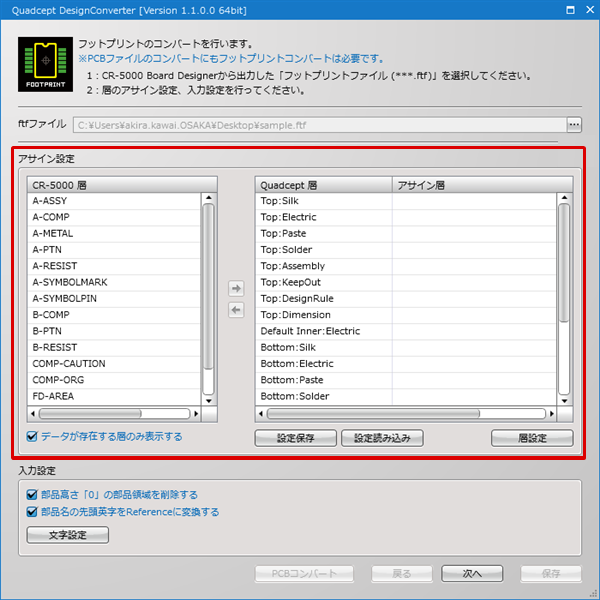
Task: Click Quadcept list scroll left arrow
Action: (x=261, y=413)
